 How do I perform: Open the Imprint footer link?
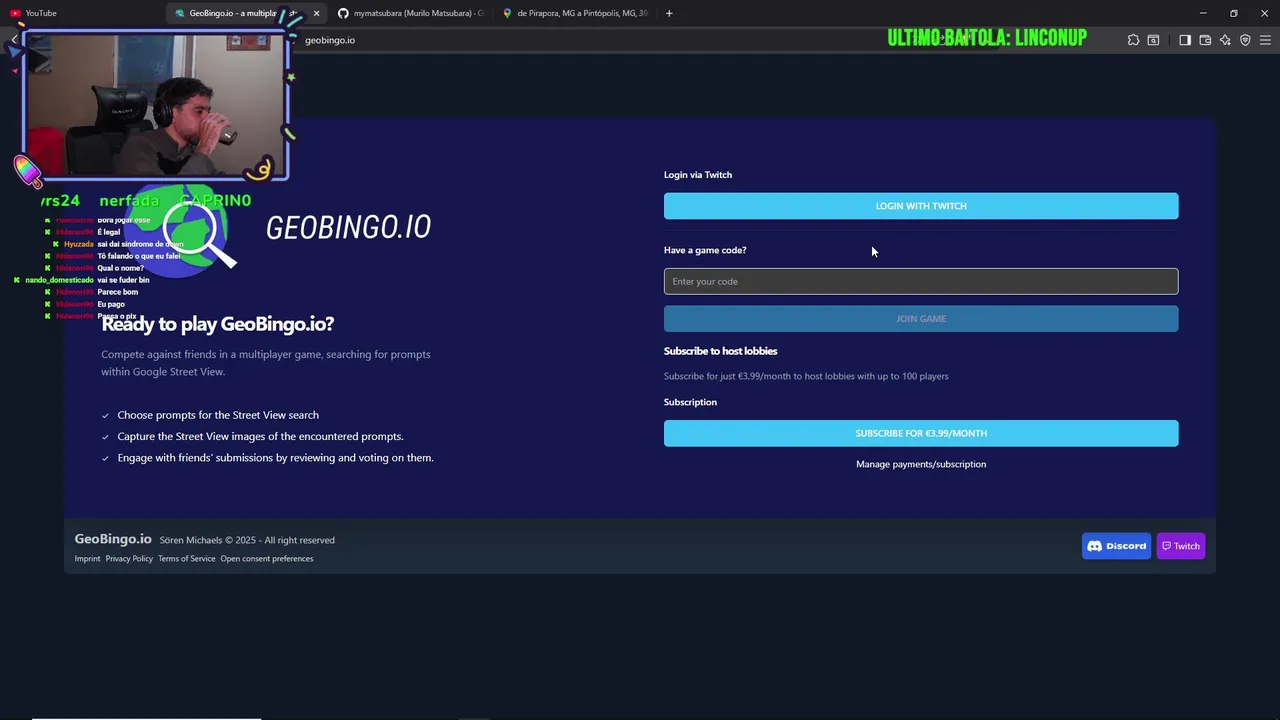click(87, 559)
